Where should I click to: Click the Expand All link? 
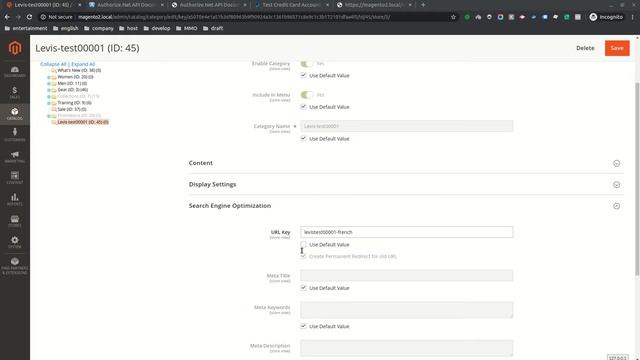(x=83, y=64)
